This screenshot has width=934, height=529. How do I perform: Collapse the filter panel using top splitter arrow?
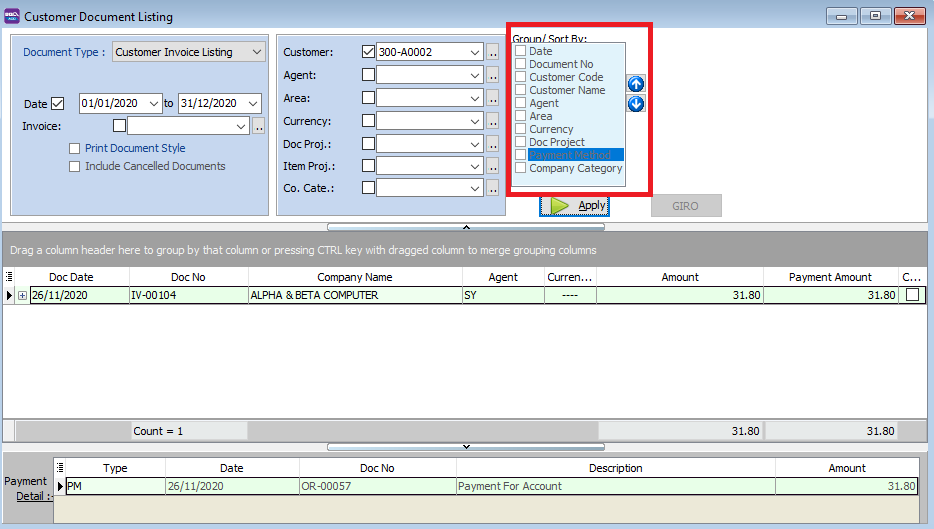[466, 227]
